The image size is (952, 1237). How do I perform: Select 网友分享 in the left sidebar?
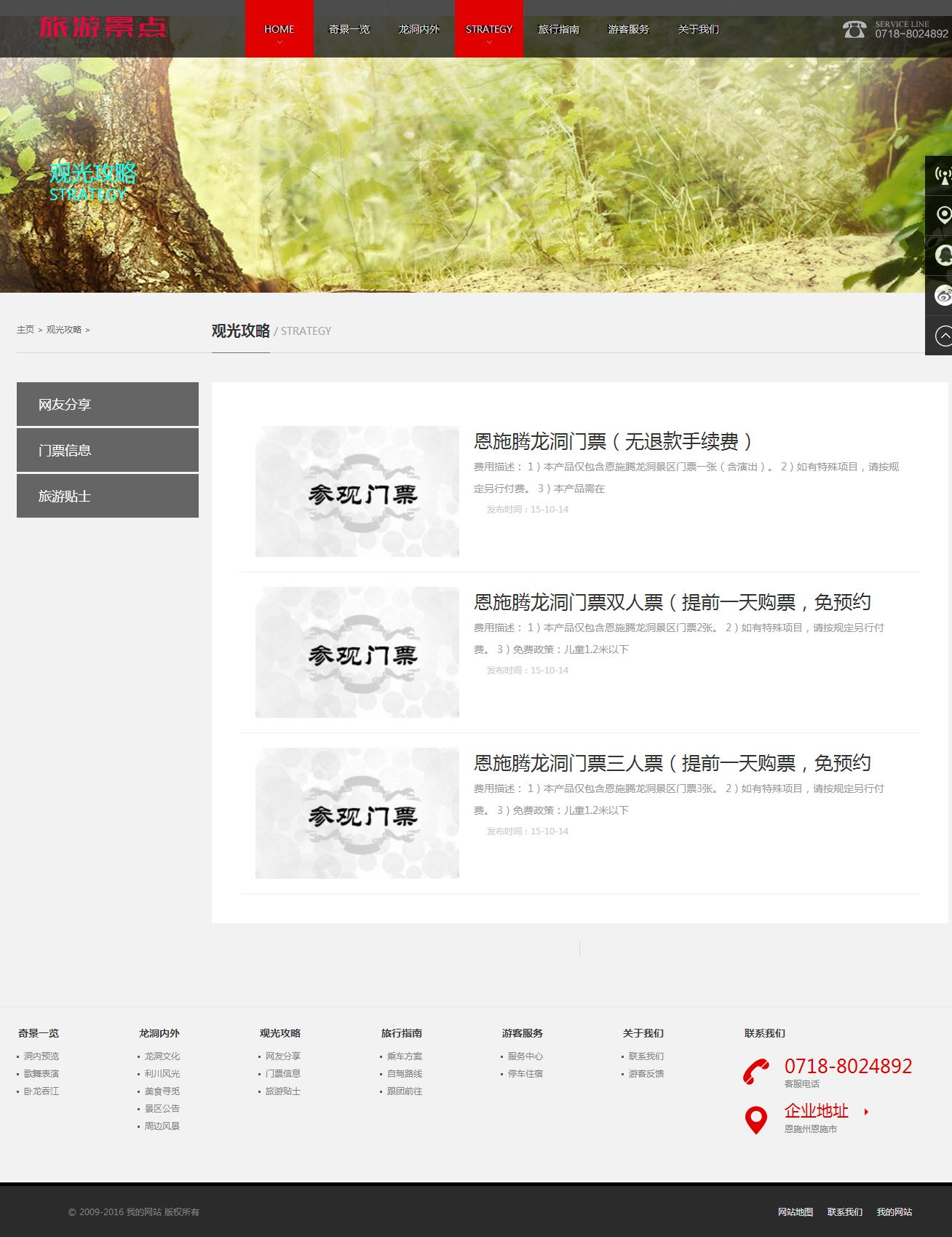pyautogui.click(x=108, y=404)
